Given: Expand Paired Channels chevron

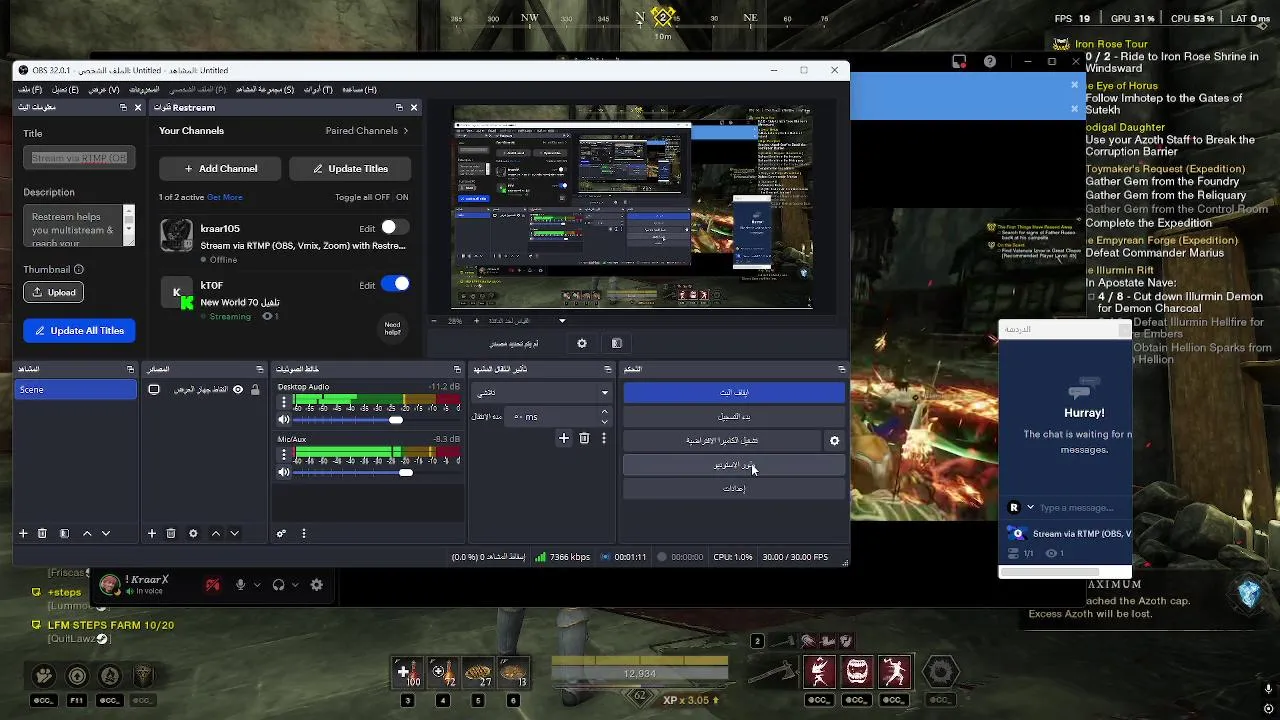Looking at the screenshot, I should 405,131.
